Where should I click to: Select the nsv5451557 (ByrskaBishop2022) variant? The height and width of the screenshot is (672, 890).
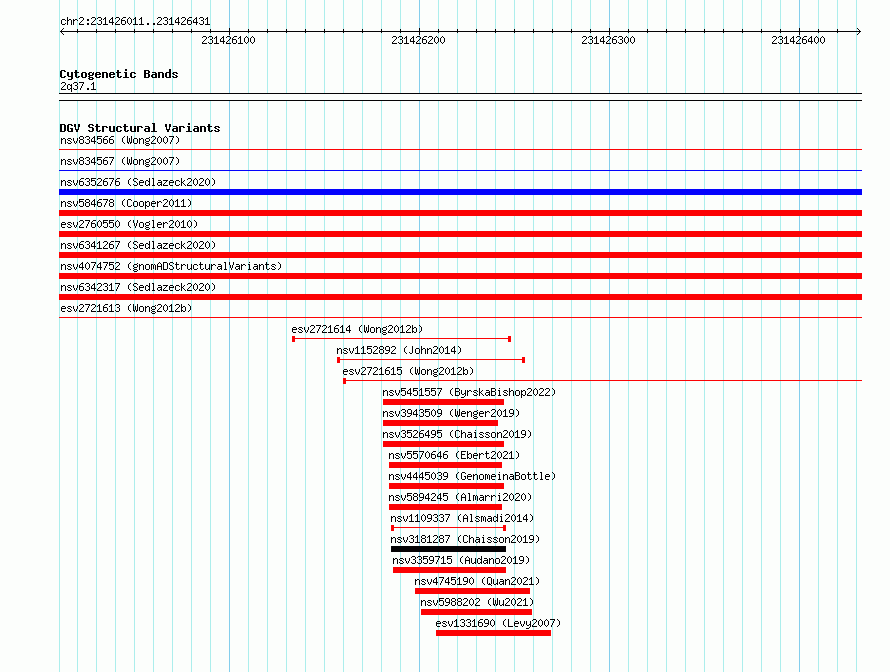pyautogui.click(x=469, y=392)
